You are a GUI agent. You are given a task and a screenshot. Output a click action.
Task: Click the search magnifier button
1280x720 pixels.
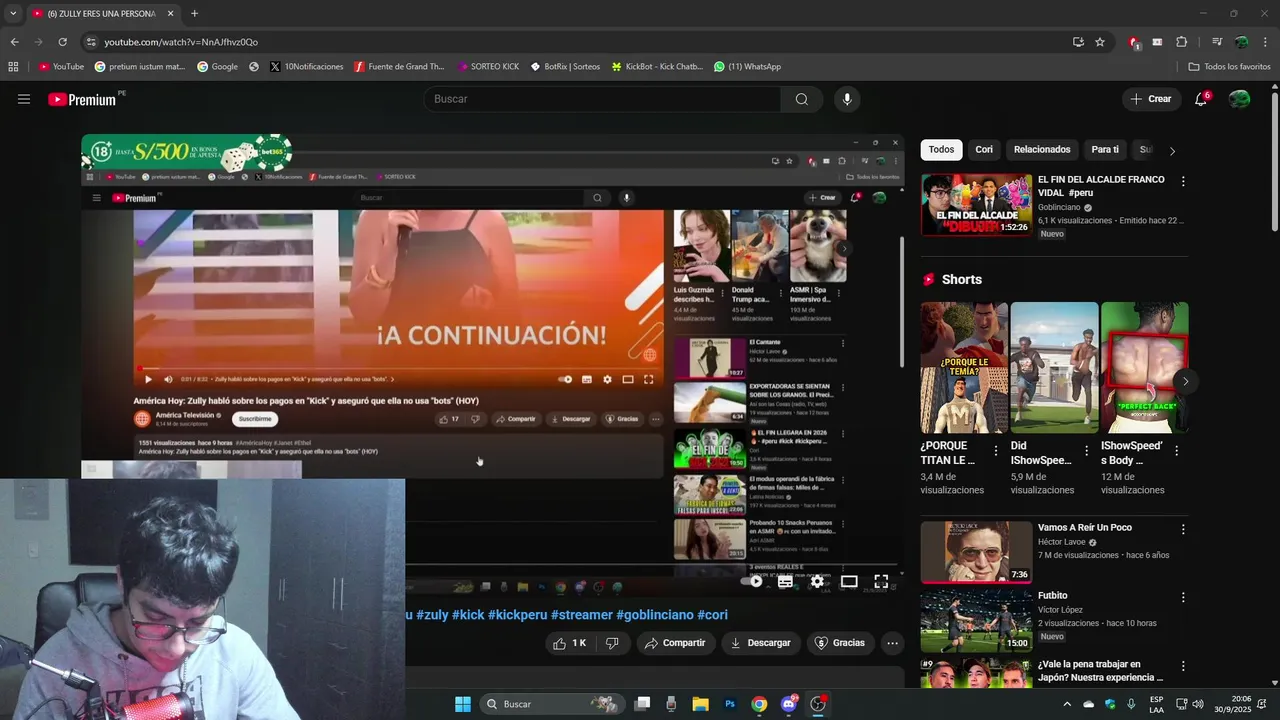(x=802, y=99)
